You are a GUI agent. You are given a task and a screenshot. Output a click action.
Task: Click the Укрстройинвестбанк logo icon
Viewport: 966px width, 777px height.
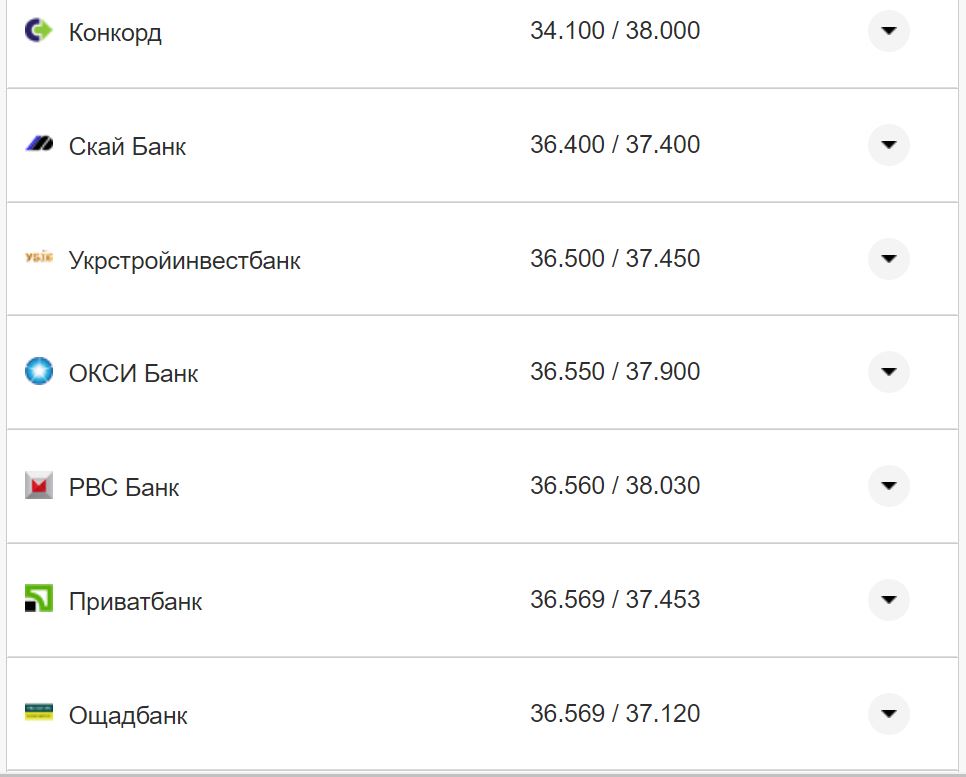click(x=38, y=259)
